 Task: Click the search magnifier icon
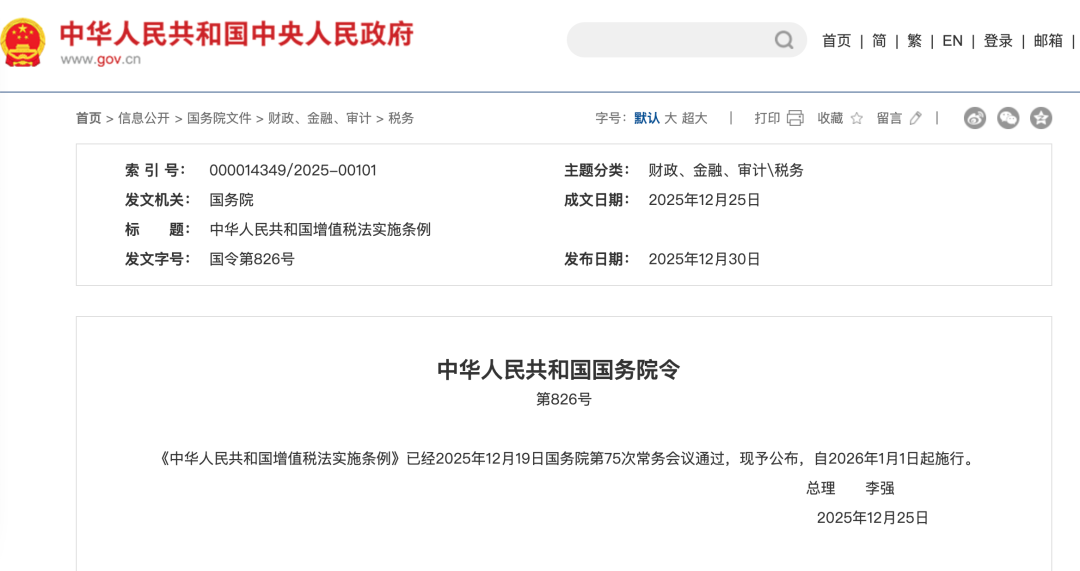point(784,40)
